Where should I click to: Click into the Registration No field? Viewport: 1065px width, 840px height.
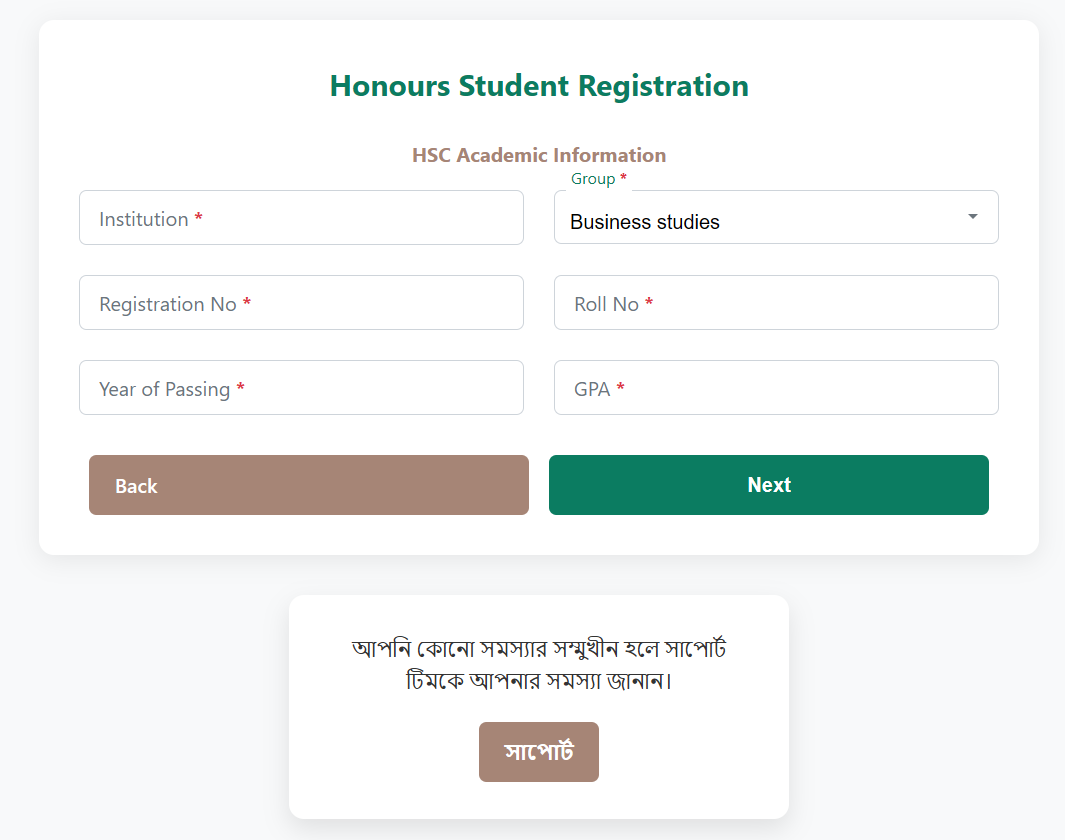[x=301, y=303]
